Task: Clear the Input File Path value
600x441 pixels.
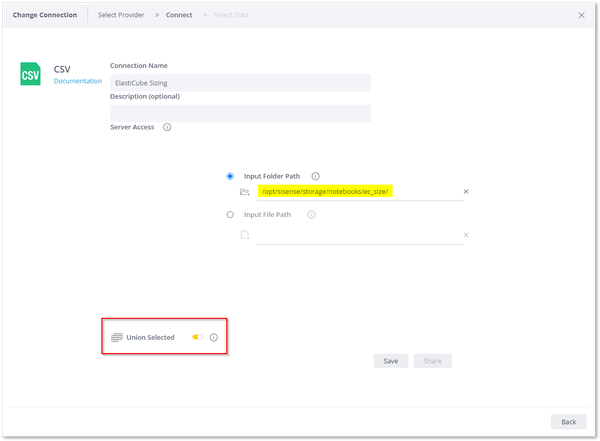Action: tap(466, 235)
